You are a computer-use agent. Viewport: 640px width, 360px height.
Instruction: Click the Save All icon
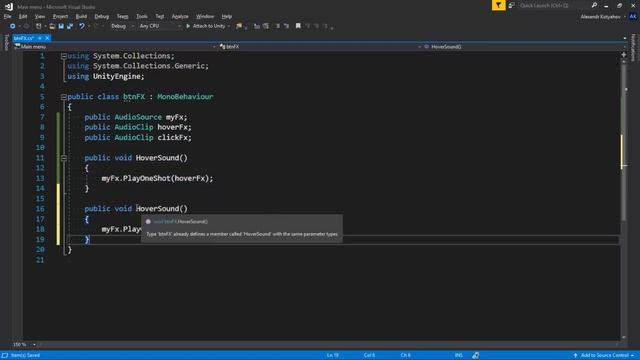[x=70, y=26]
